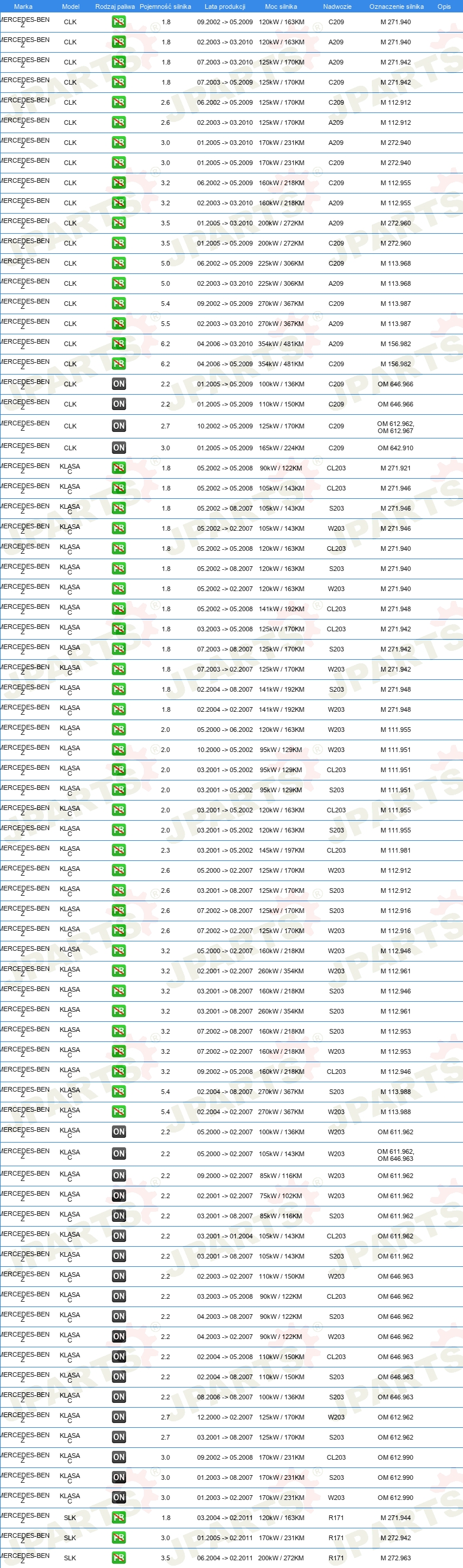
Task: Click petrol icon in CLK C209 M 113.968 row
Action: (x=119, y=263)
